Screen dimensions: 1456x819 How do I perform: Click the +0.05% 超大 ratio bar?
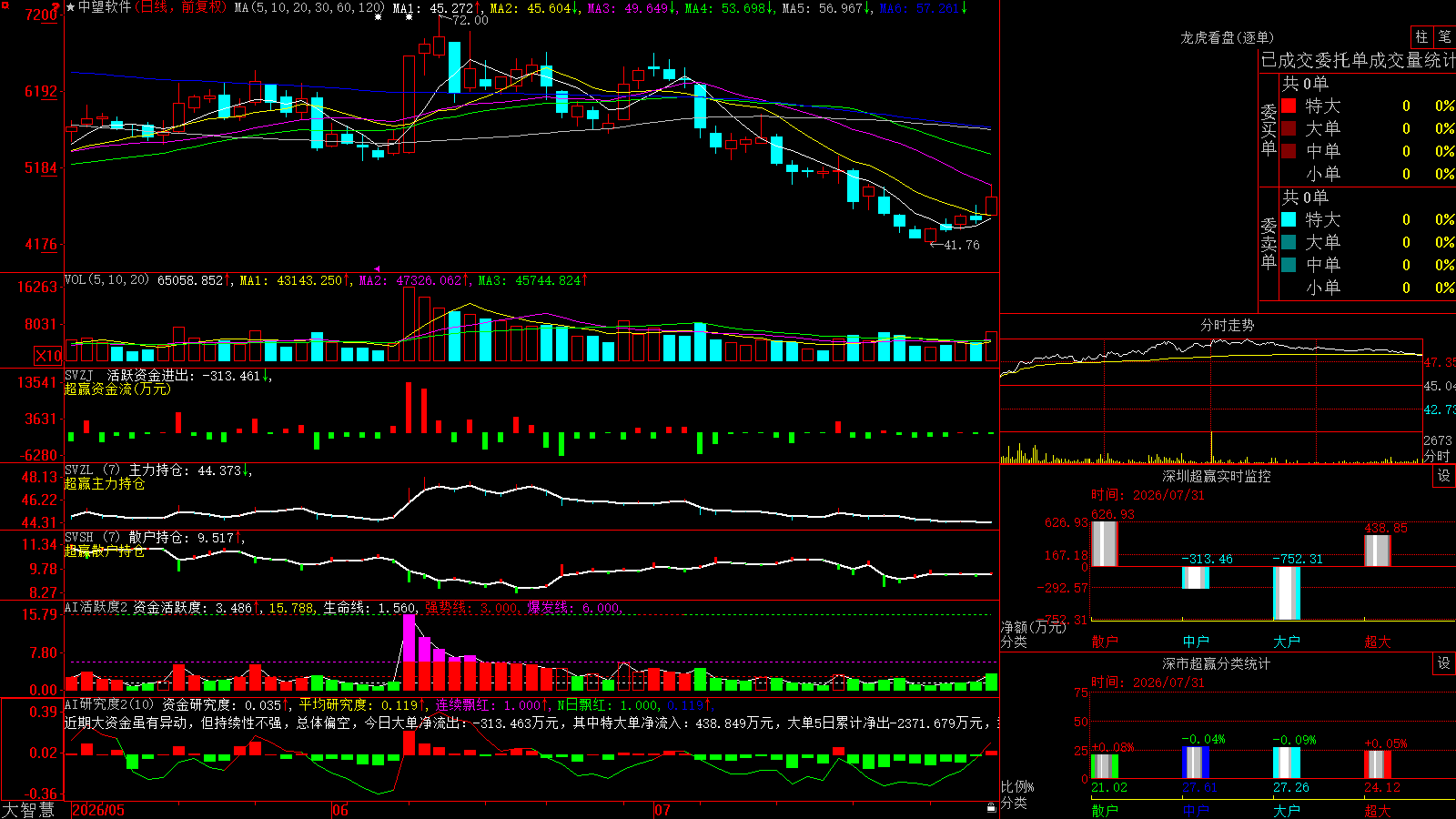point(1378,764)
